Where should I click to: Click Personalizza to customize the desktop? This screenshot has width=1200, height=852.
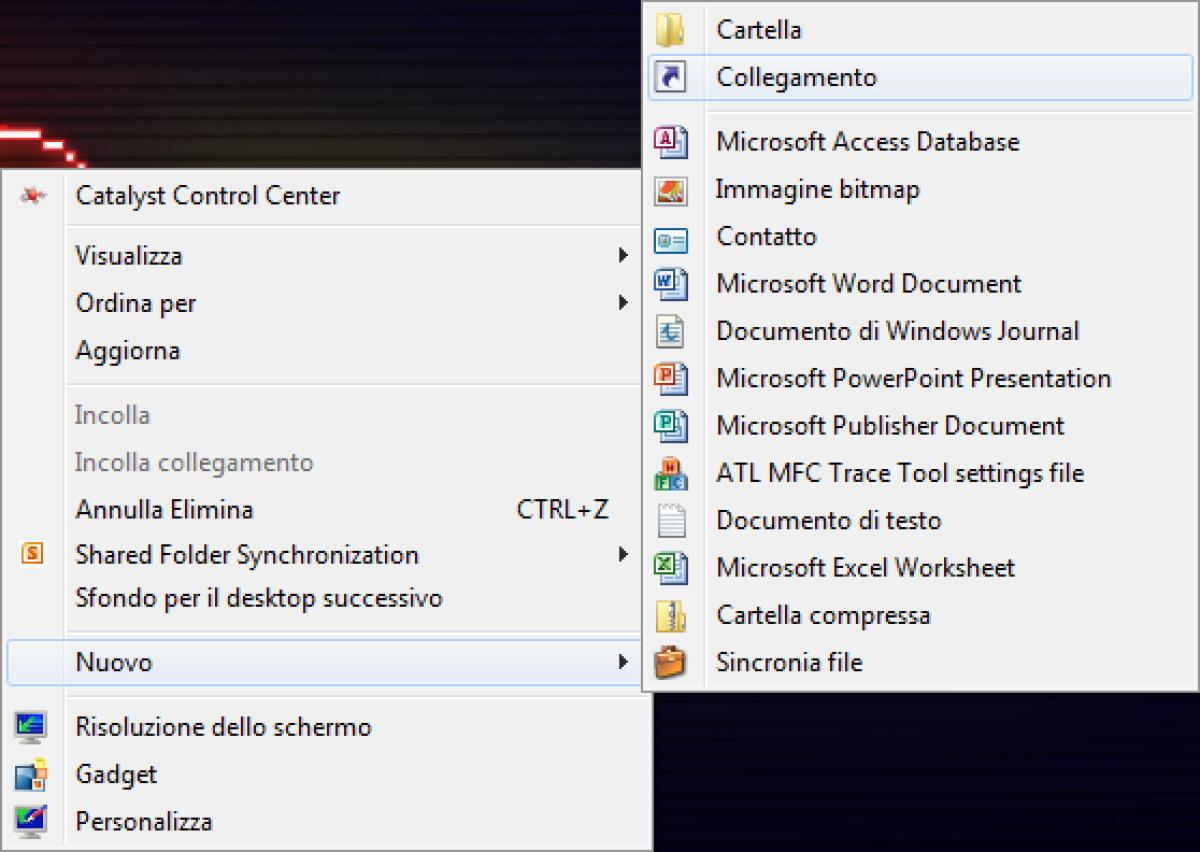[x=143, y=820]
